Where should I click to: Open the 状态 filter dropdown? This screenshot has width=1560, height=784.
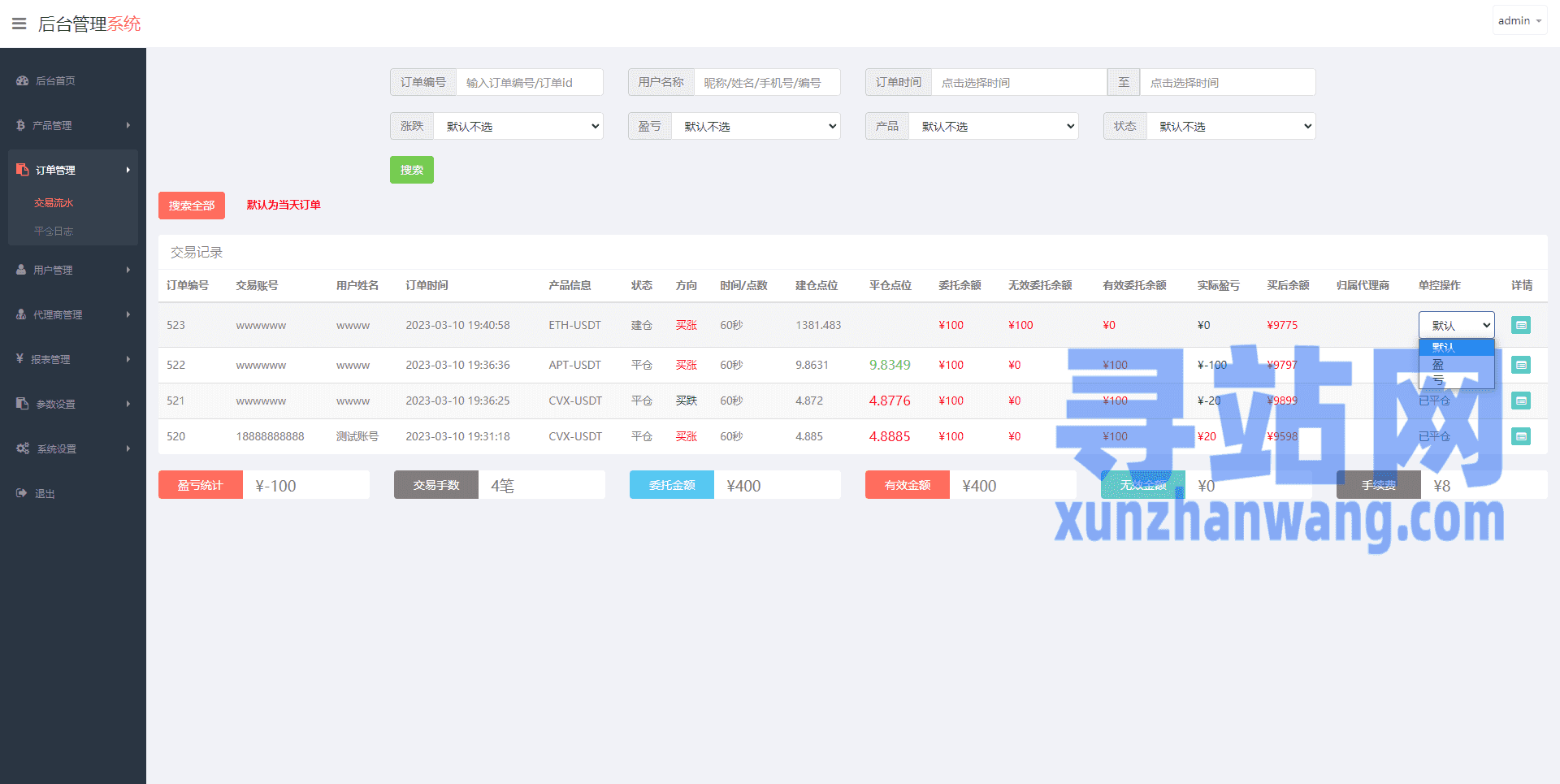1230,126
